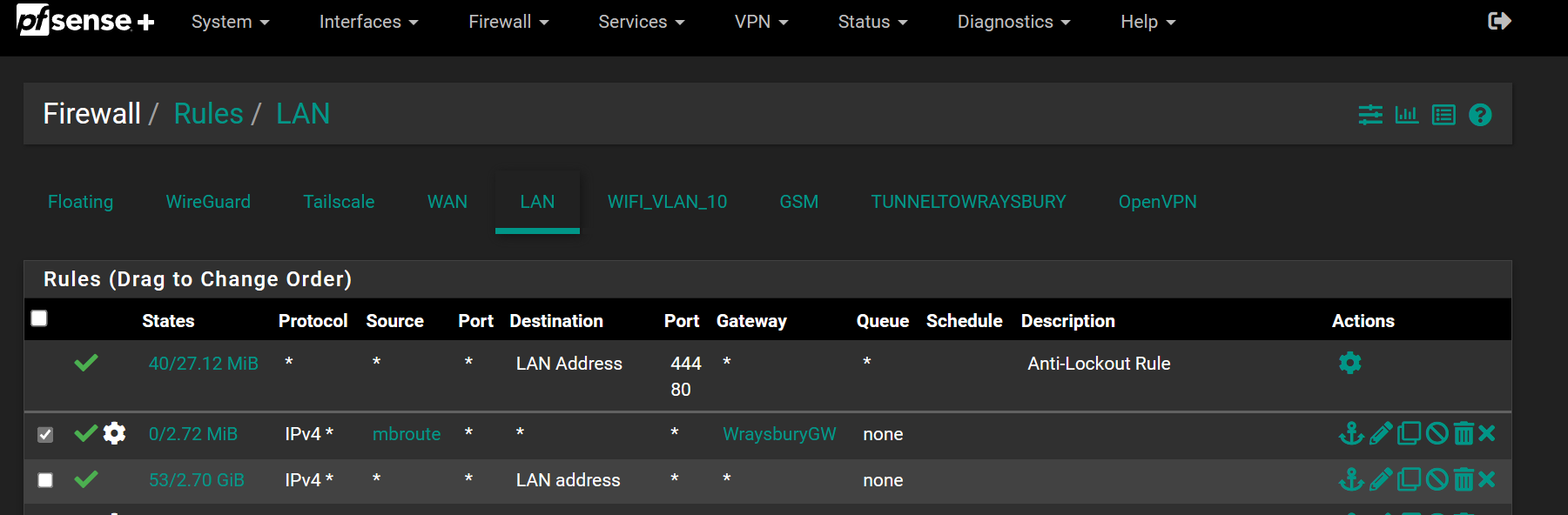Delete the mbroute rule with trash icon

pyautogui.click(x=1464, y=433)
